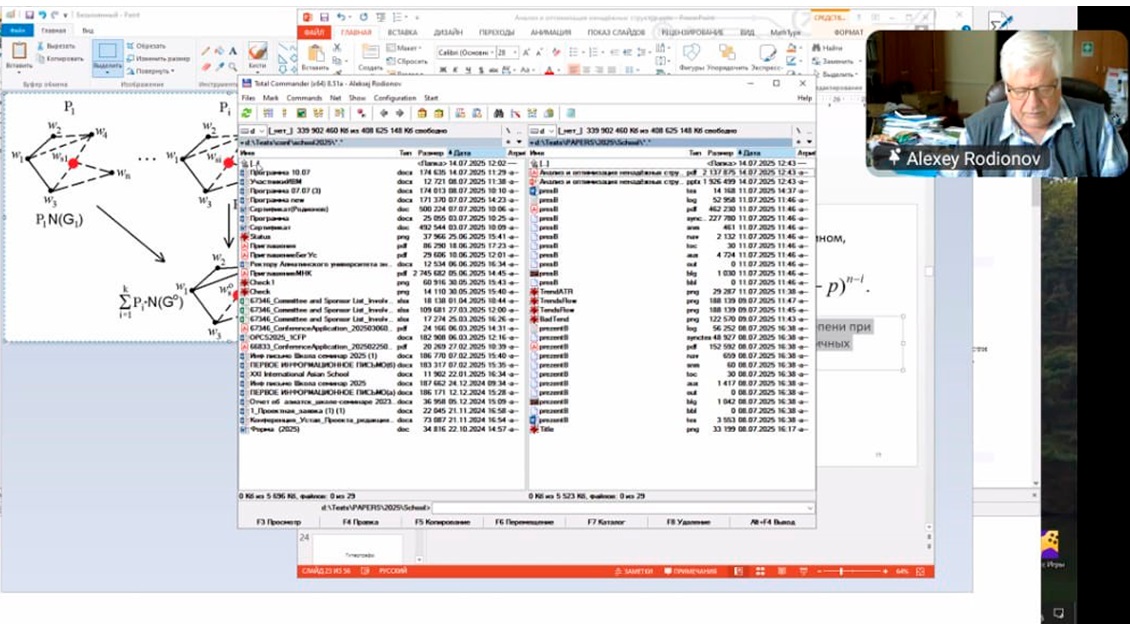
Task: Toggle Italic (К) in PowerPoint ribbon
Action: point(456,70)
